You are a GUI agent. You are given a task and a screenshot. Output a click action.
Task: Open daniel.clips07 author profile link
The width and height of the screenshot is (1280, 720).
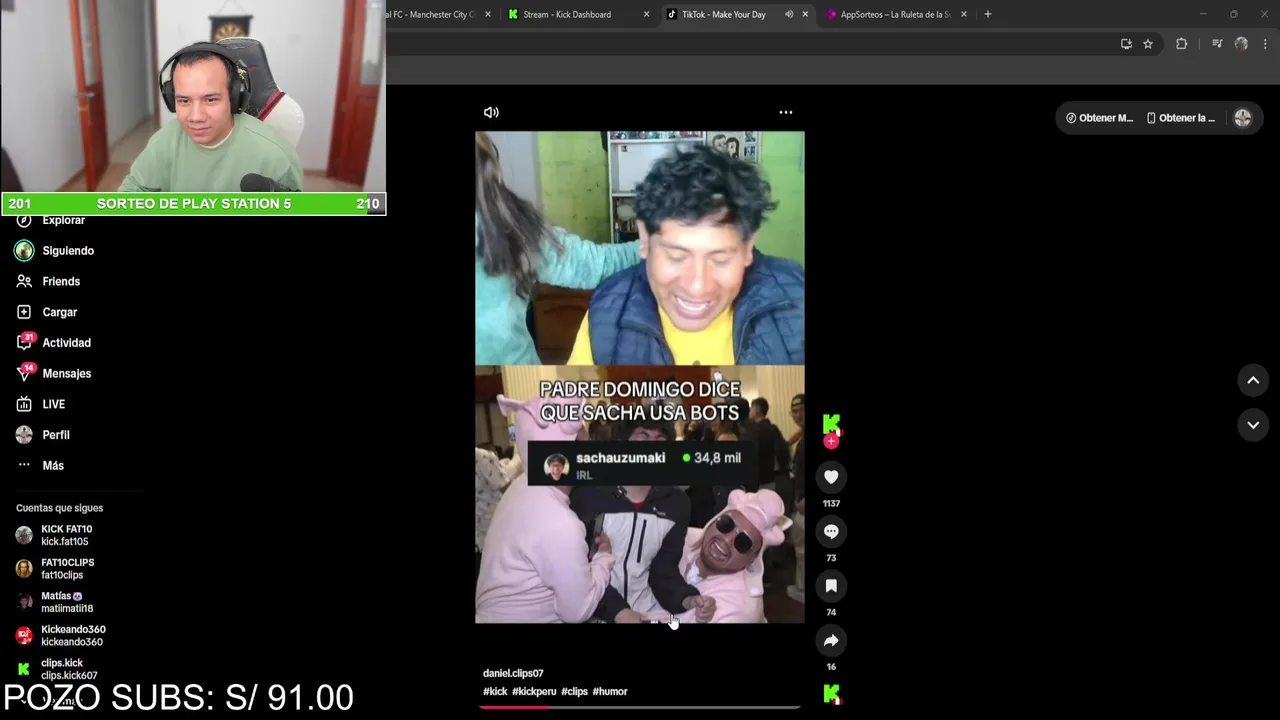pos(513,673)
